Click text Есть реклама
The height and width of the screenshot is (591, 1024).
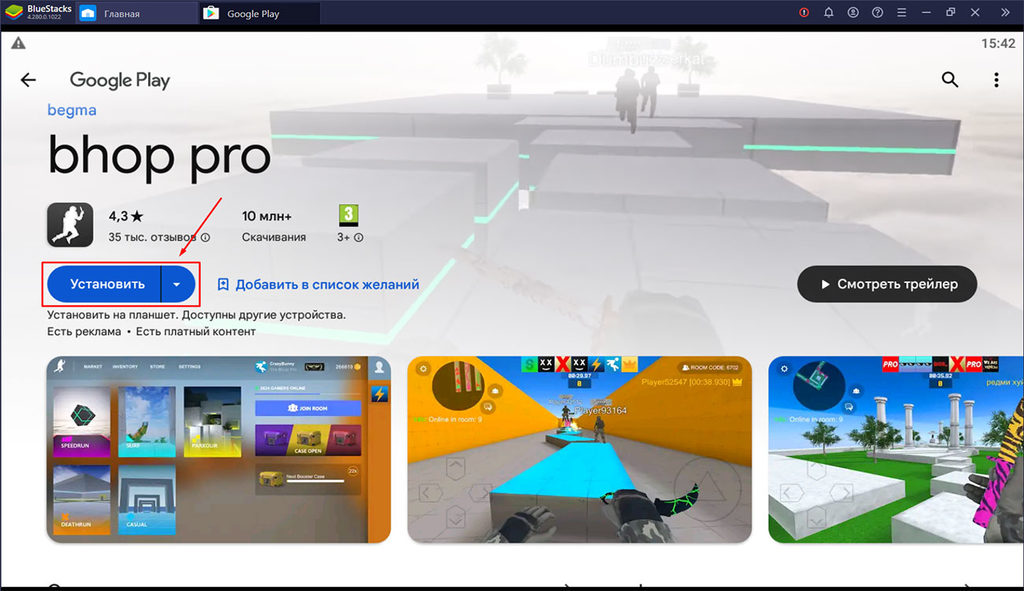(x=84, y=332)
